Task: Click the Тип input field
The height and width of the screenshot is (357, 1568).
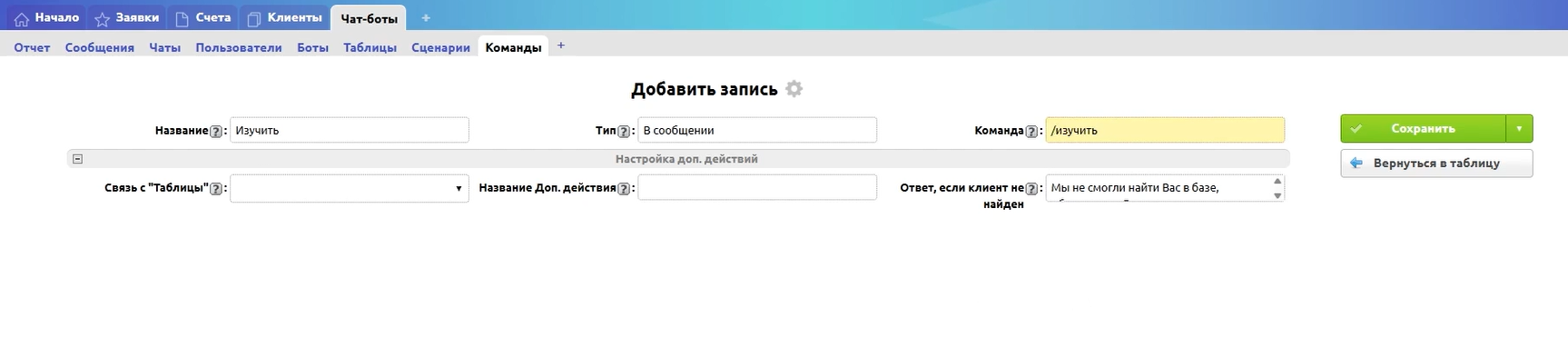Action: click(x=757, y=130)
